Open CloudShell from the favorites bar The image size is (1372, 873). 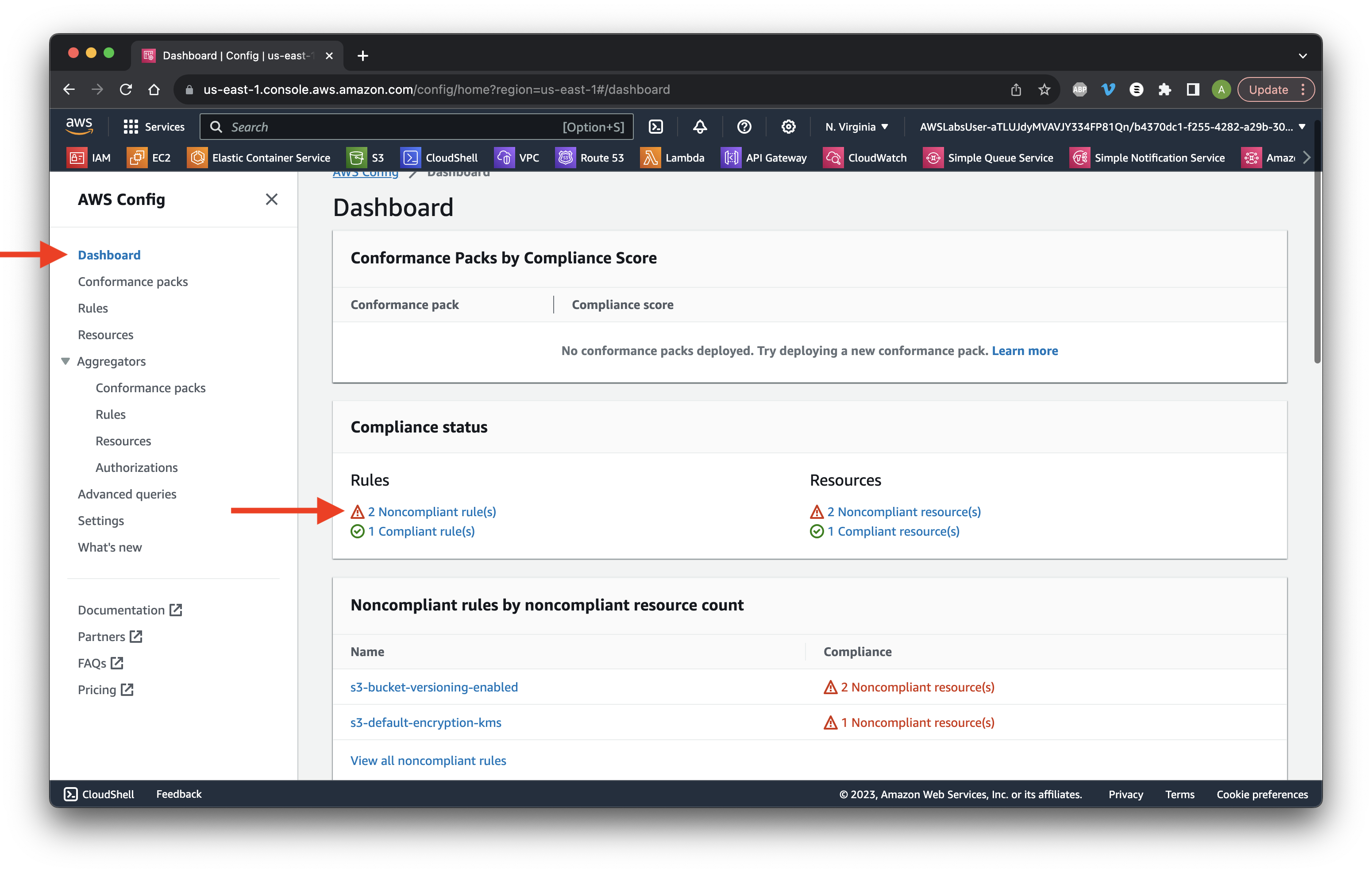(x=439, y=158)
